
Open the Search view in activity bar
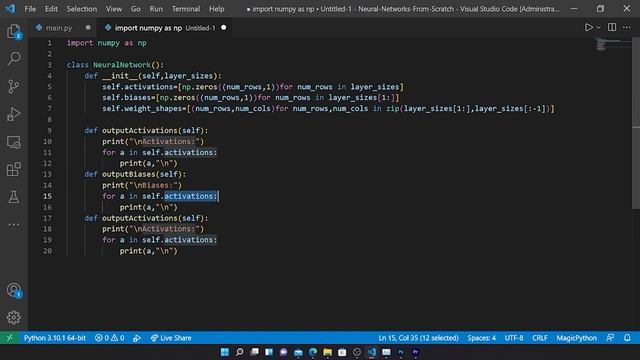coord(14,58)
